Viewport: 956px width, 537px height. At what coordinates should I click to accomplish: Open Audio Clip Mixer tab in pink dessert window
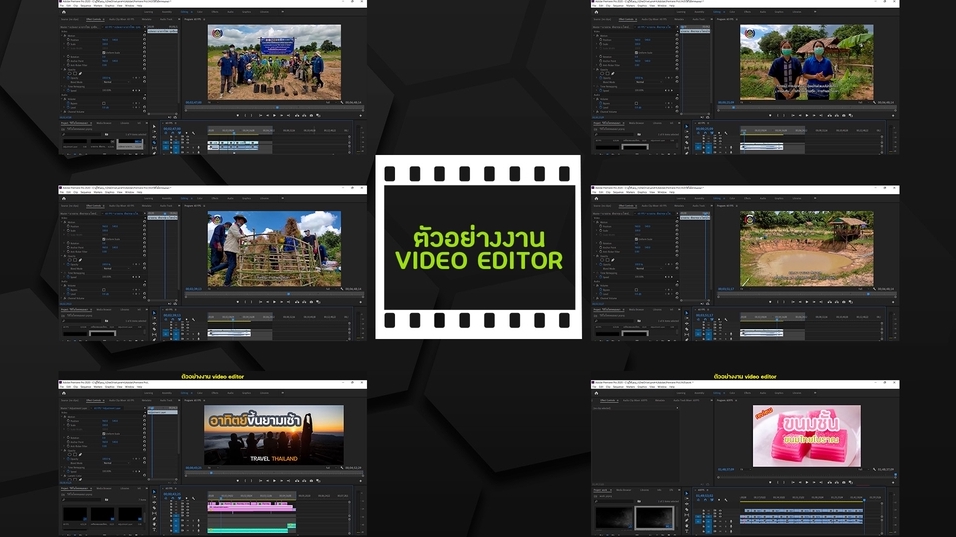point(635,400)
